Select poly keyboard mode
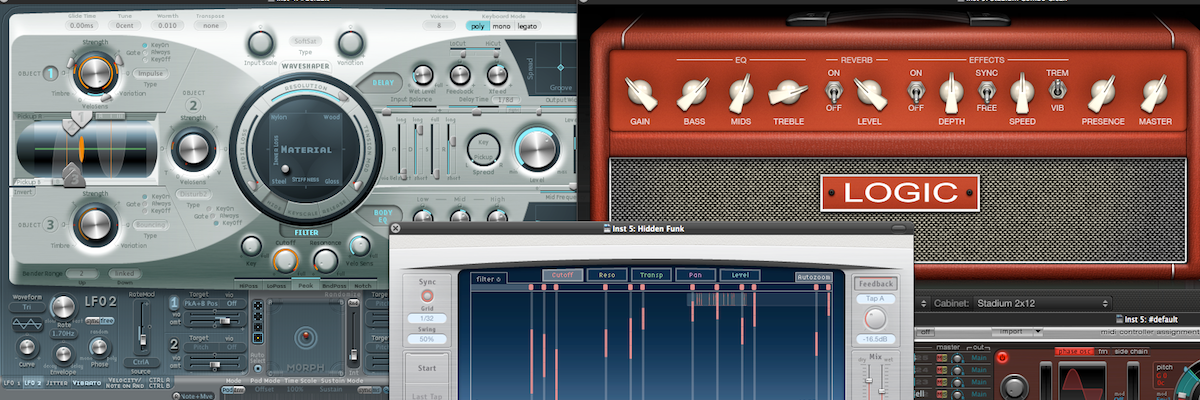Image resolution: width=1200 pixels, height=400 pixels. pyautogui.click(x=477, y=25)
